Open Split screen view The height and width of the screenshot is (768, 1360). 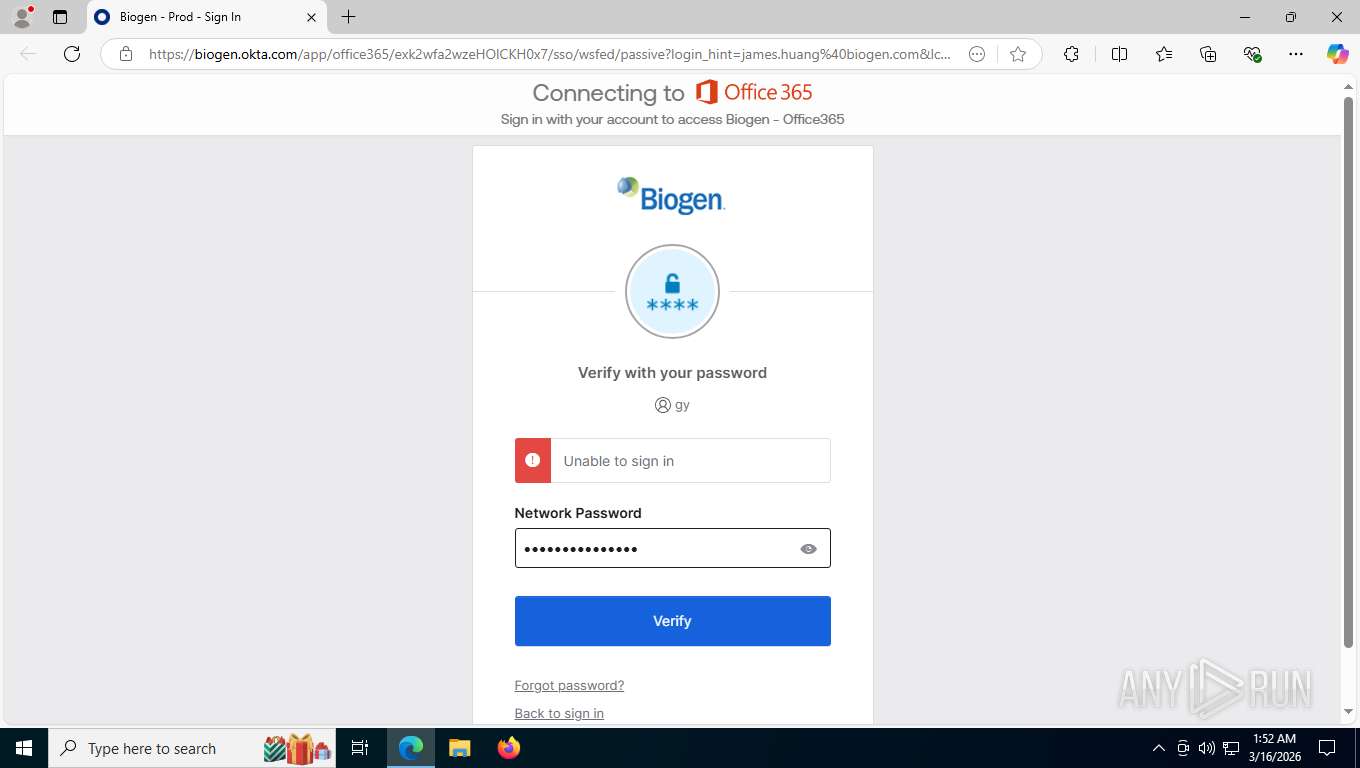(x=1119, y=54)
